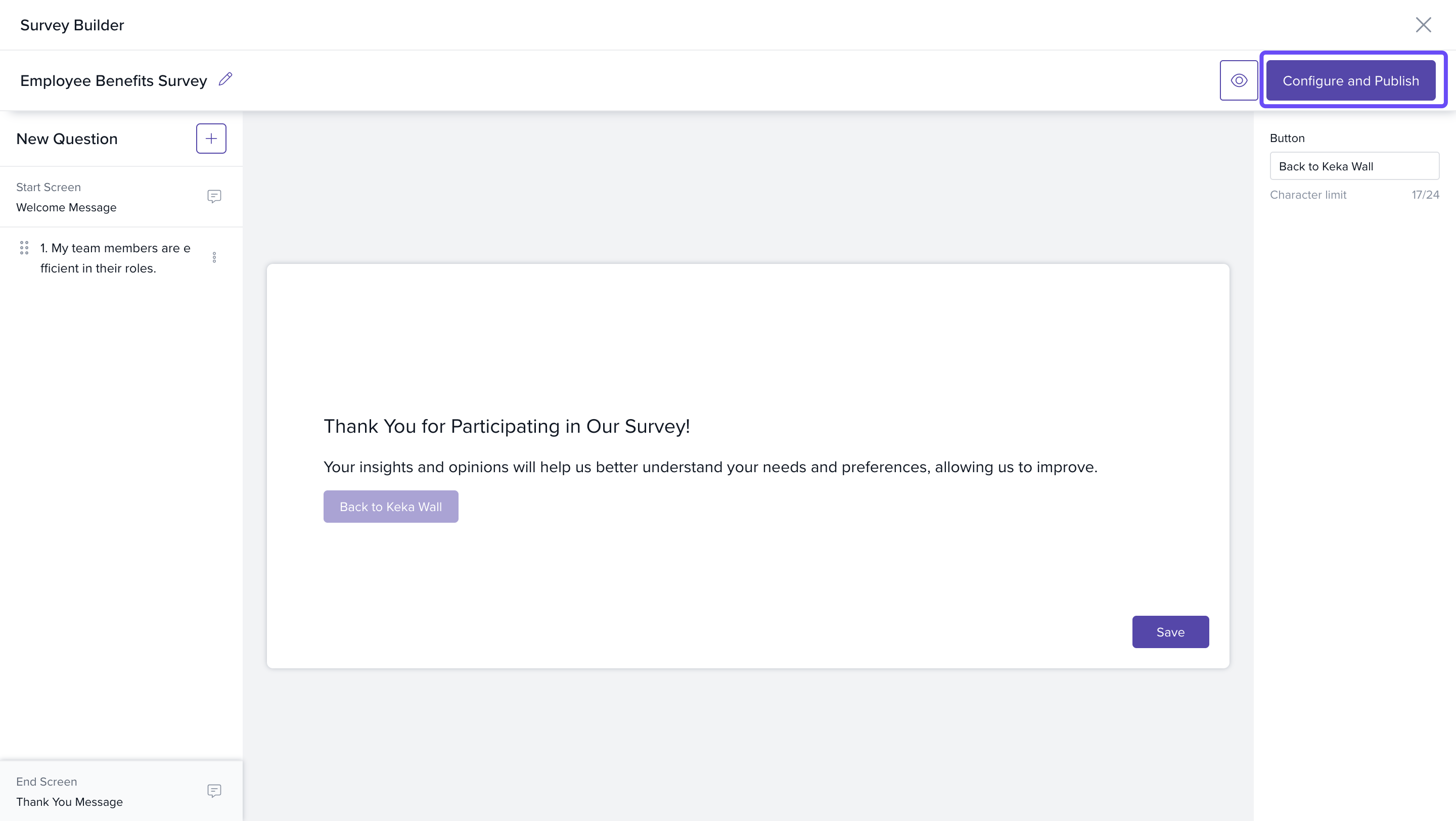This screenshot has height=821, width=1456.
Task: Select the Welcome Message start screen
Action: click(x=66, y=207)
